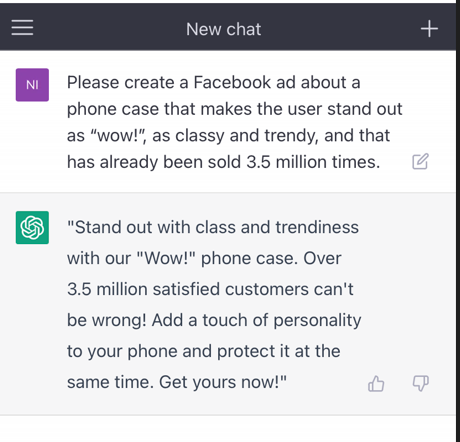
Task: Click the green ChatGPT logo avatar
Action: (x=32, y=227)
